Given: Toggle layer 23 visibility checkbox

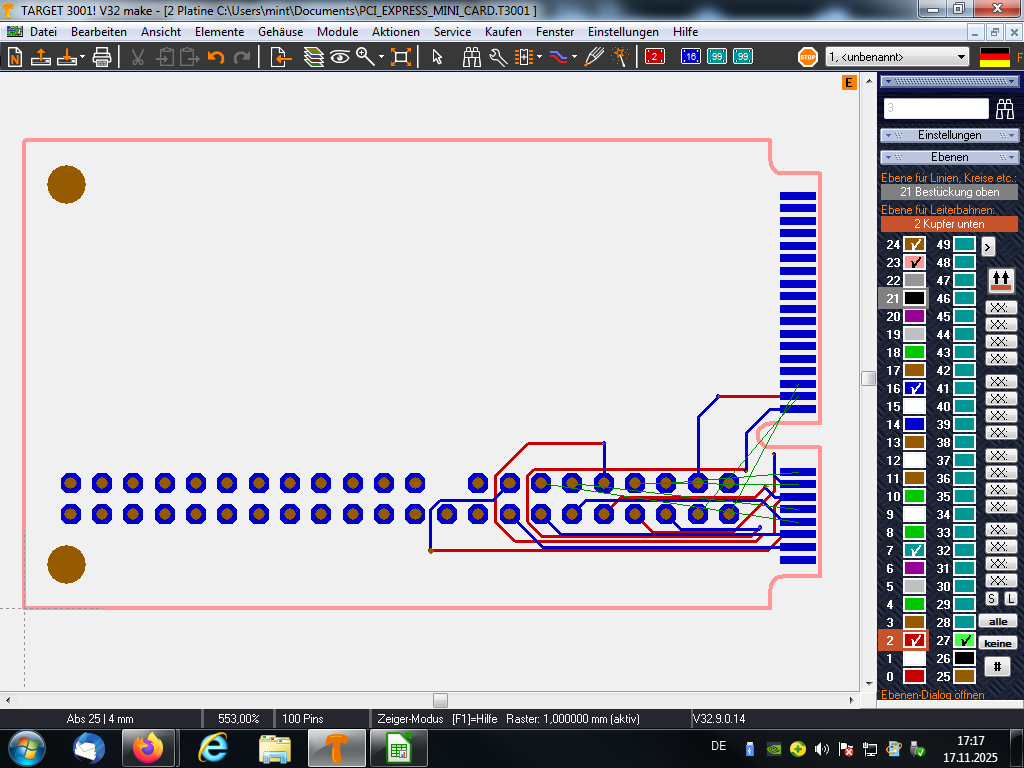Looking at the screenshot, I should 914,263.
